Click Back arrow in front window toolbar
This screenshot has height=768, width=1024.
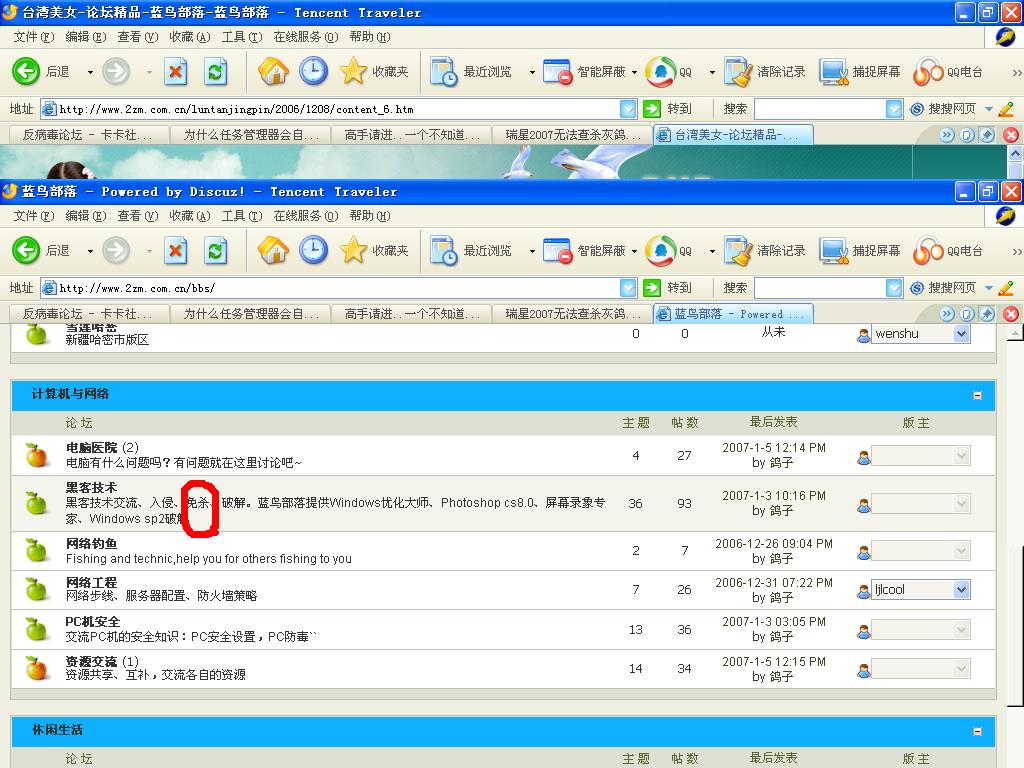(x=26, y=251)
